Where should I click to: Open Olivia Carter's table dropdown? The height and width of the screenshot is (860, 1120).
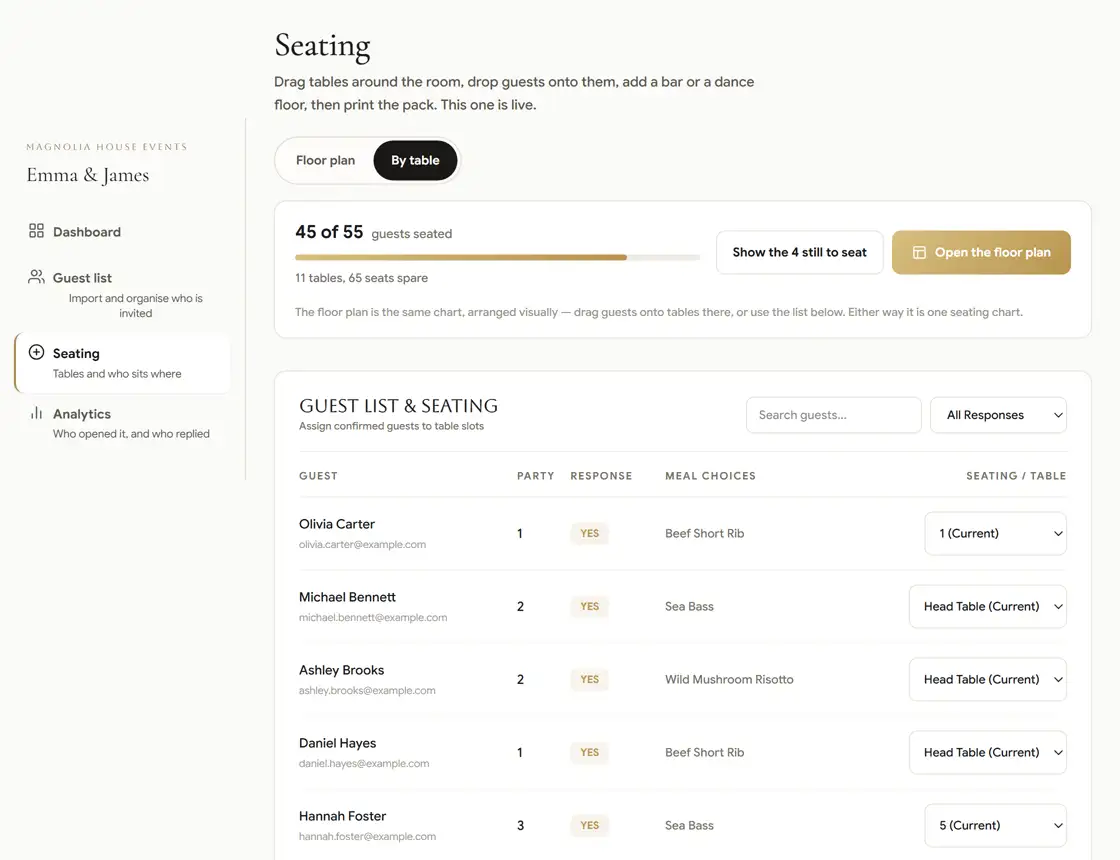pos(995,534)
